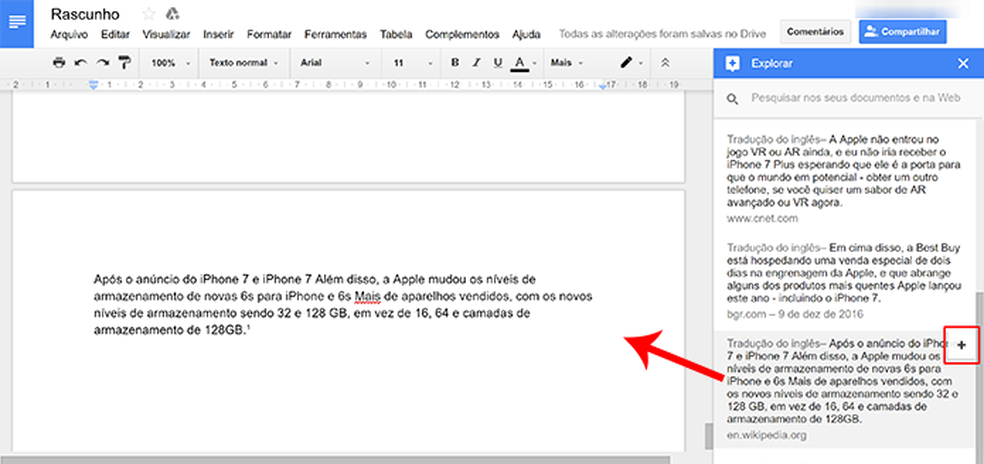Undo the last action

[x=80, y=63]
